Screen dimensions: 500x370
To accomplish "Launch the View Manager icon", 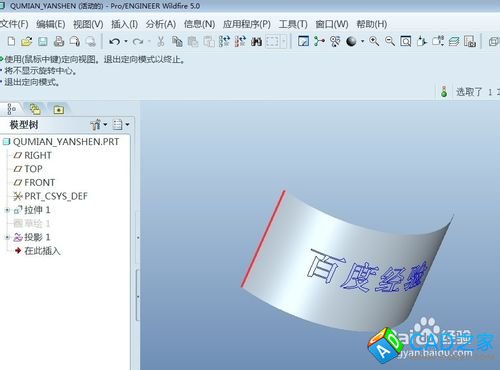I will (x=470, y=41).
